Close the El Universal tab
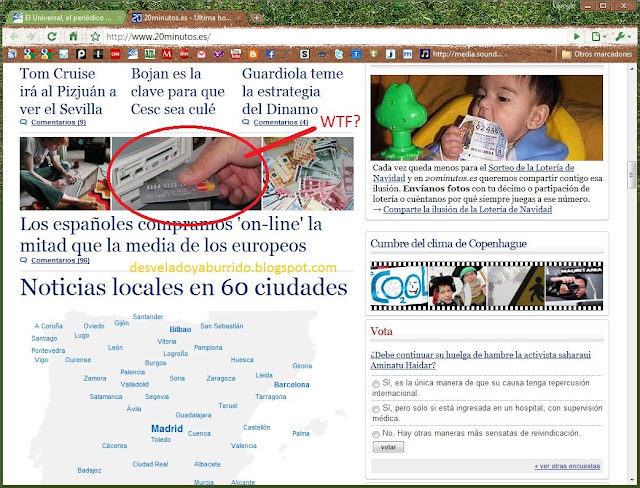Viewport: 640px width, 488px height. pyautogui.click(x=121, y=18)
